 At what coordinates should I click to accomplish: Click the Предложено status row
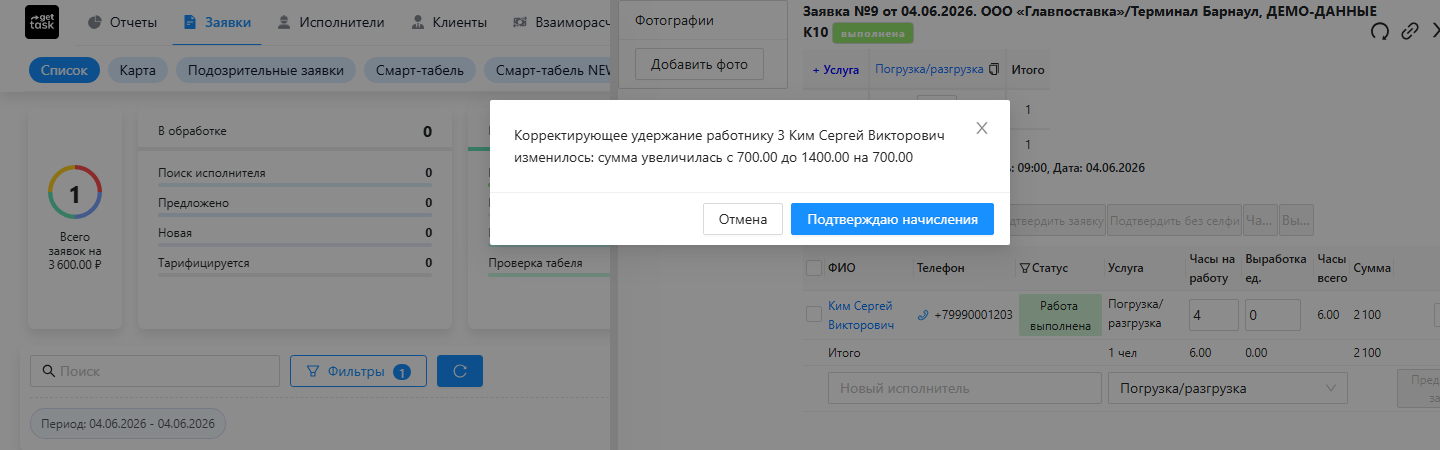295,203
